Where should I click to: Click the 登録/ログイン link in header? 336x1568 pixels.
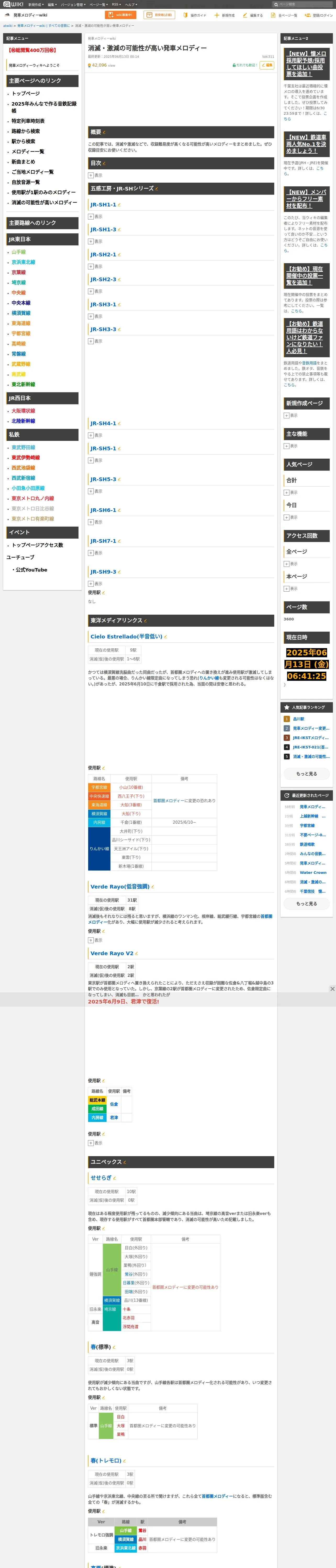tap(319, 15)
